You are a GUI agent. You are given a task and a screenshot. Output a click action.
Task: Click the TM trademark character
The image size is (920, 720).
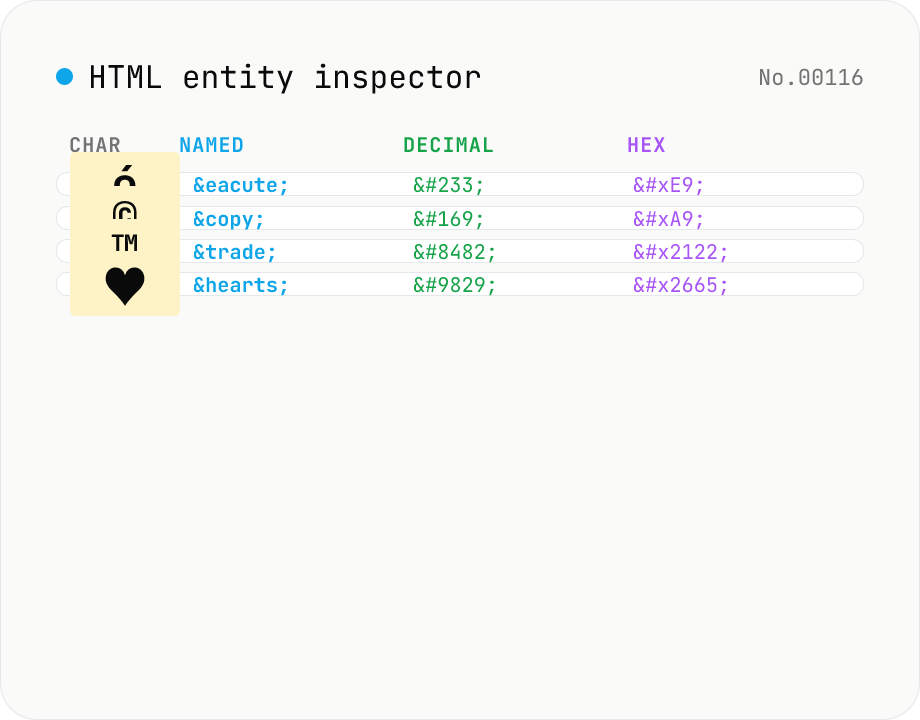(125, 243)
